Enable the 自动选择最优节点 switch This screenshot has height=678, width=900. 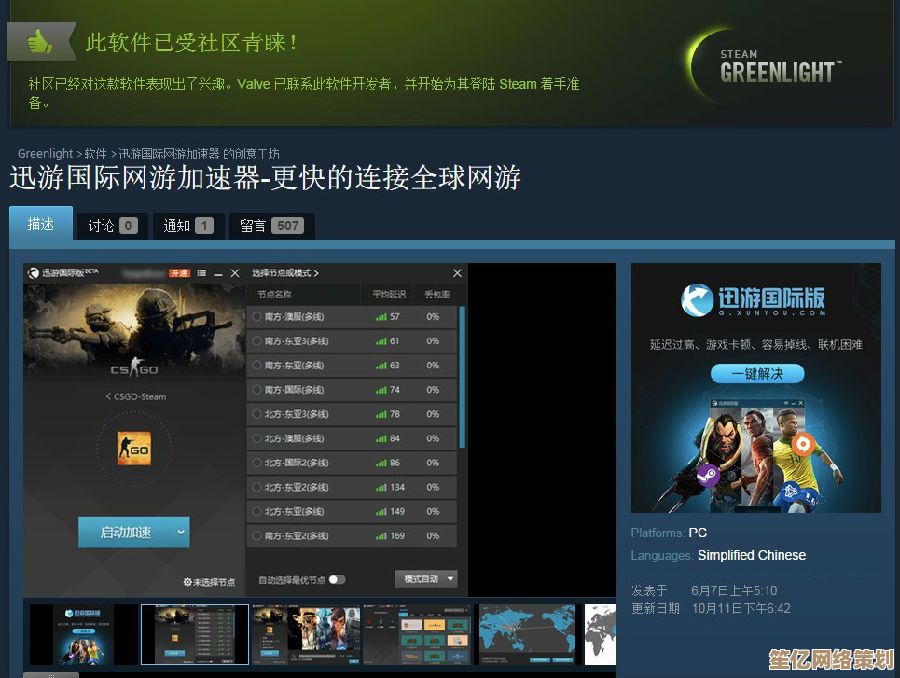coord(339,578)
